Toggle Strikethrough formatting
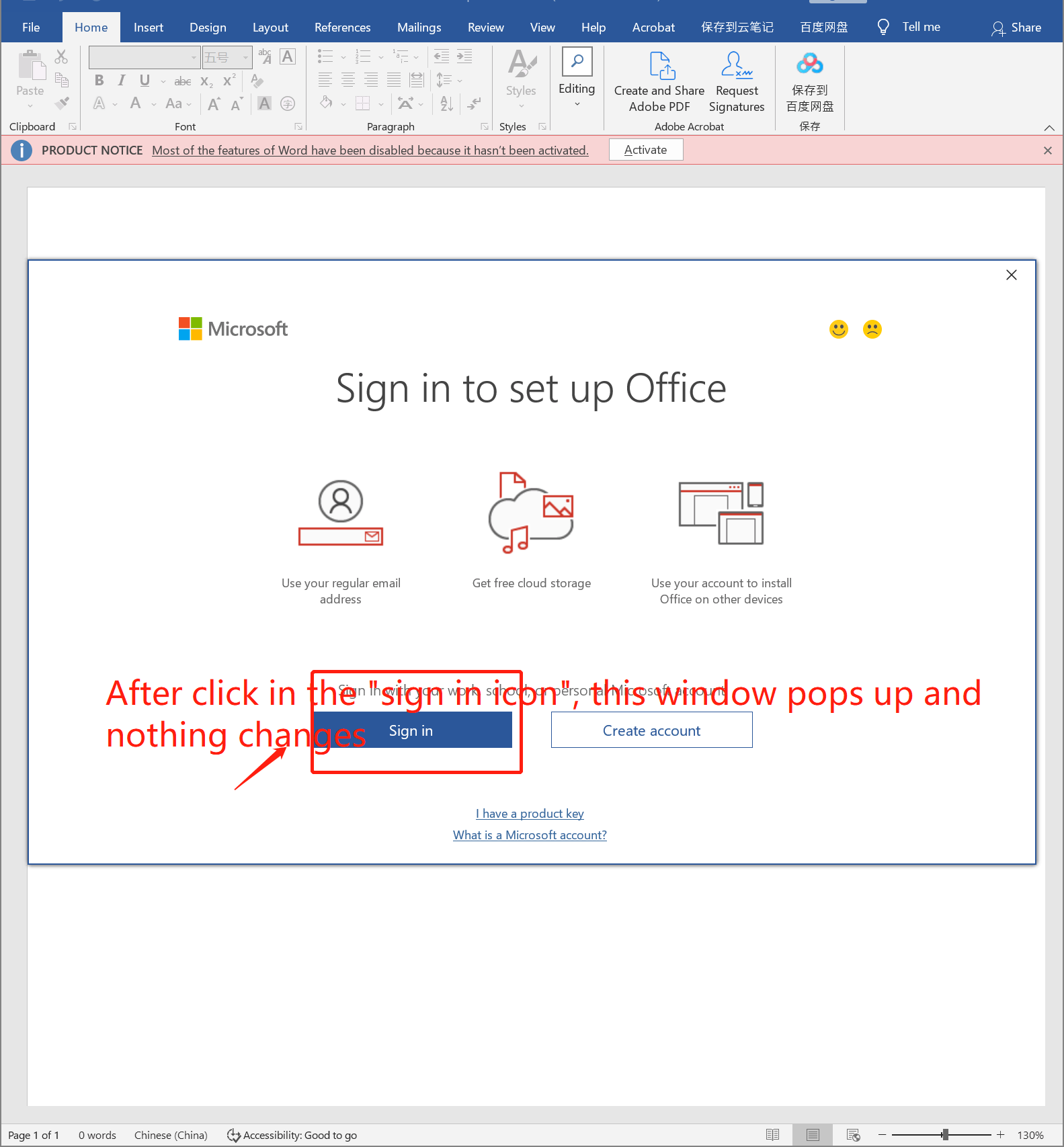The image size is (1064, 1147). [x=183, y=81]
